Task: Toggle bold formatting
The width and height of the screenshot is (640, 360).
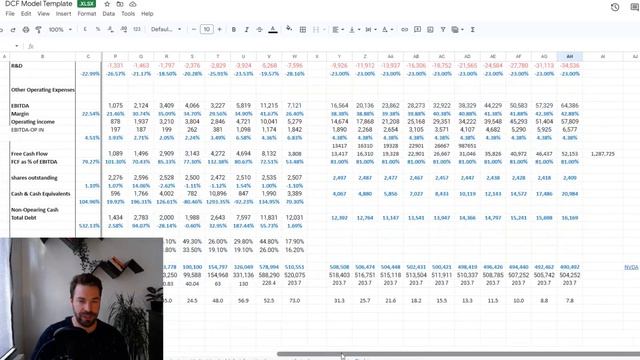Action: click(x=233, y=29)
